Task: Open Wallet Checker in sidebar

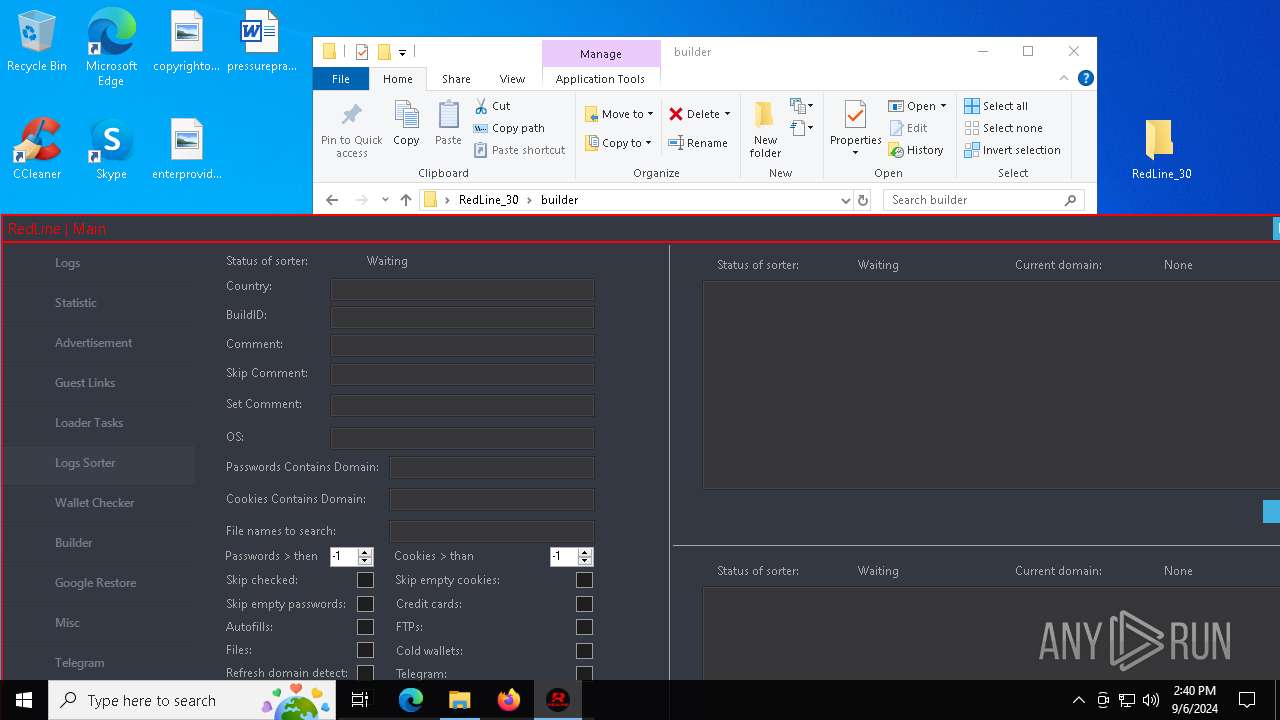Action: click(x=94, y=503)
